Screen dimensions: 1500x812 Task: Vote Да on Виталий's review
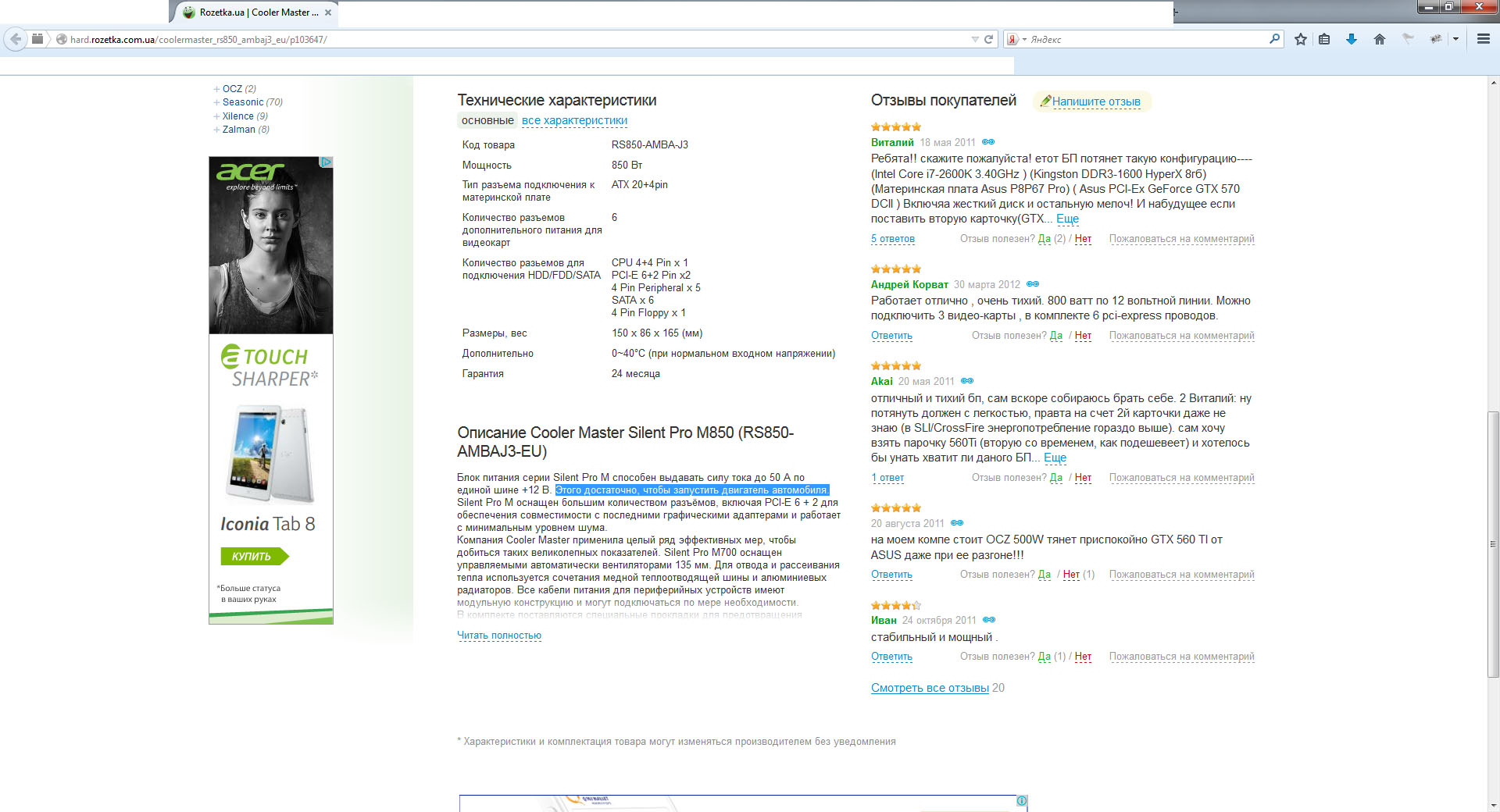point(1044,239)
